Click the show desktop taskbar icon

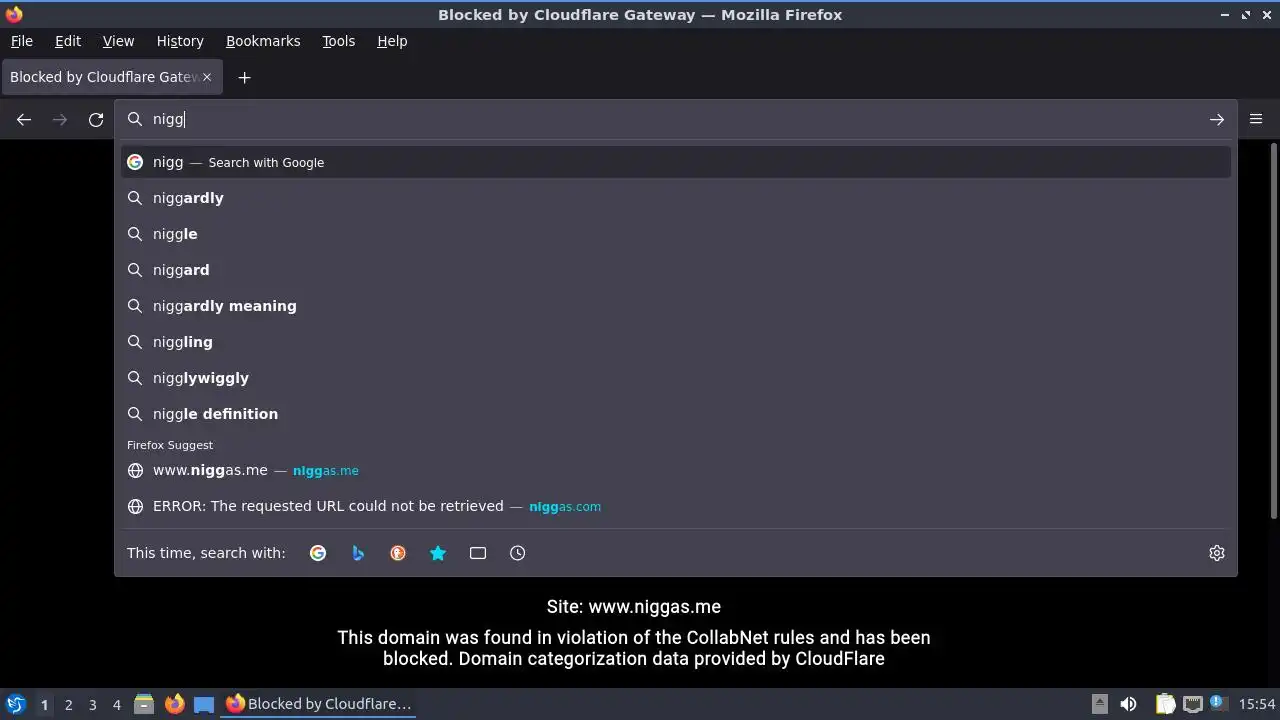tap(204, 704)
